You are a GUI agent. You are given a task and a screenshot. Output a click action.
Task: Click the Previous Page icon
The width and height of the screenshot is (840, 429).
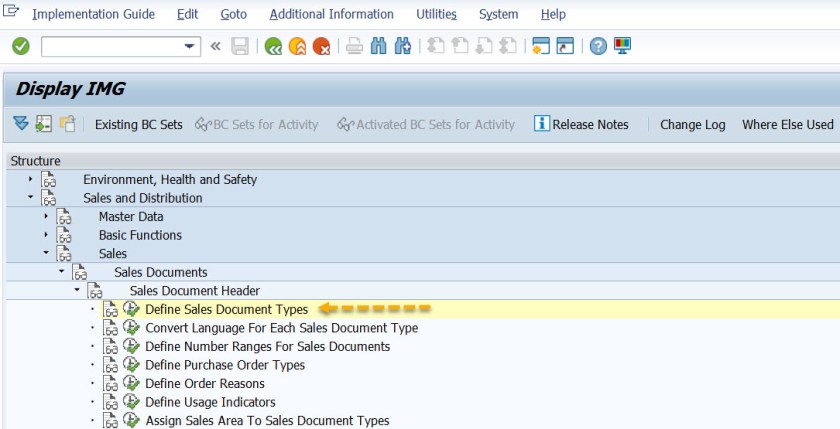tap(460, 47)
